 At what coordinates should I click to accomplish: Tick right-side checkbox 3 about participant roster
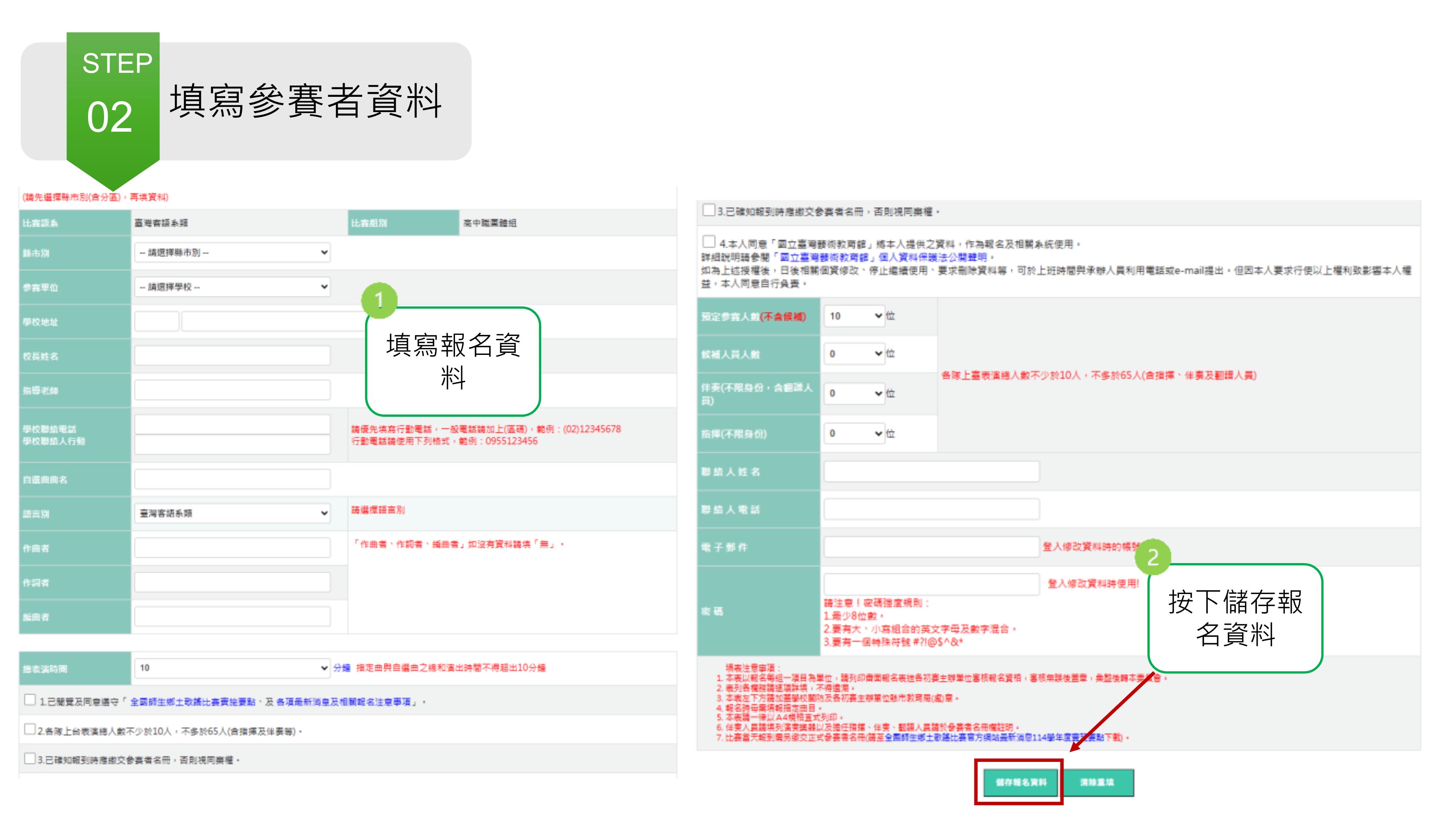[709, 210]
